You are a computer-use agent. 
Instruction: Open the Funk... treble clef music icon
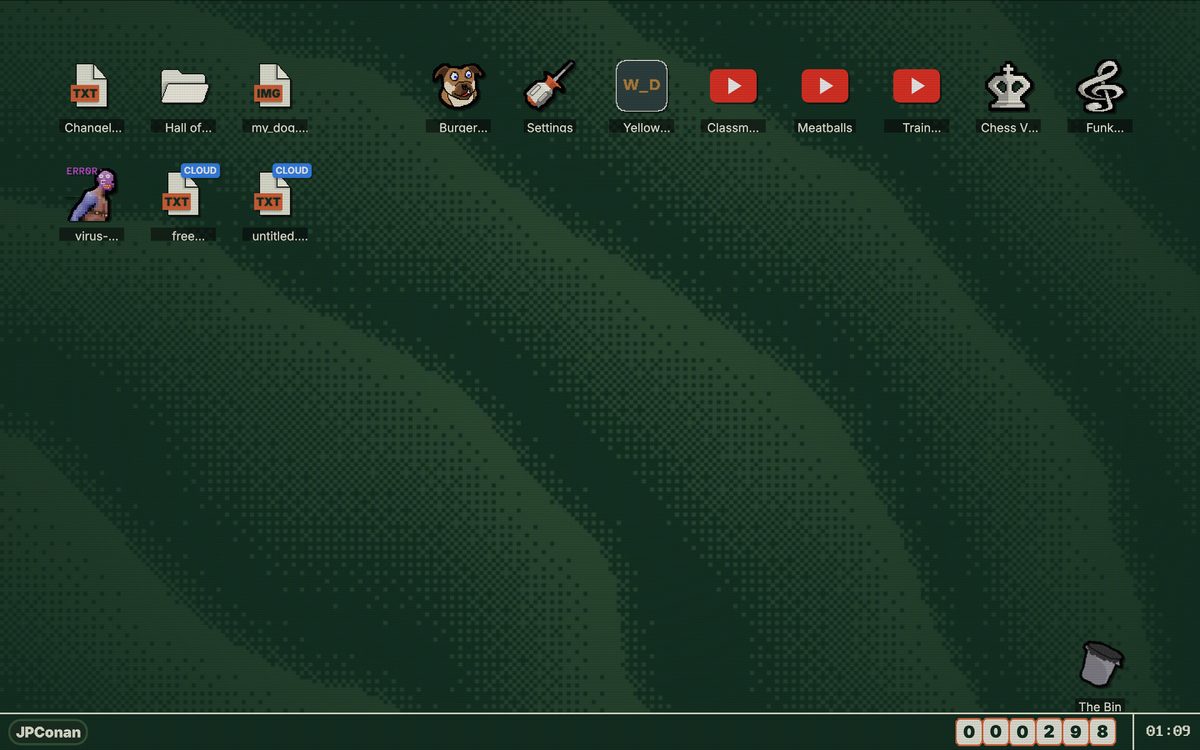(x=1099, y=88)
